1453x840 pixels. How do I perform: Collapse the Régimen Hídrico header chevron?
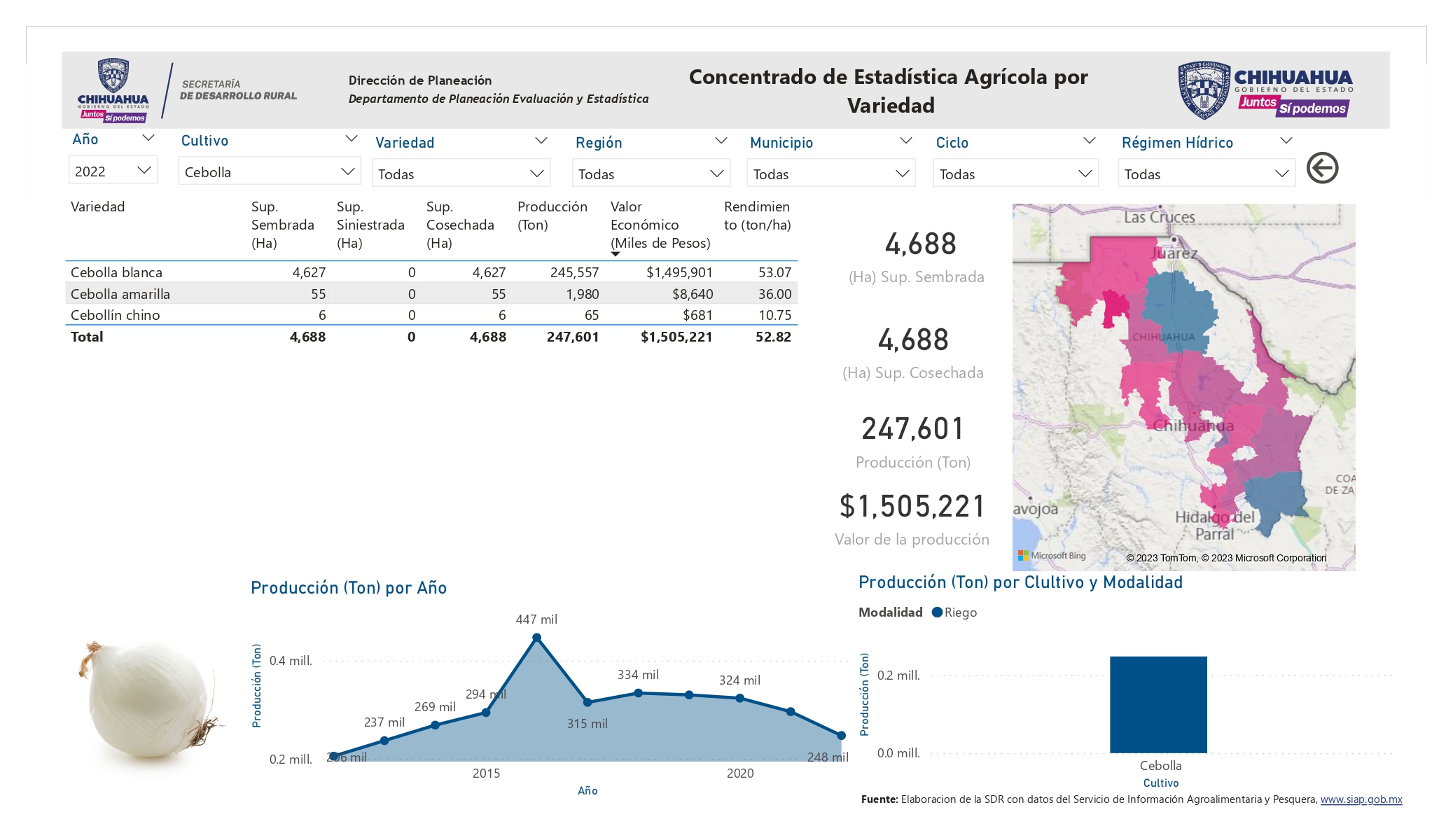coord(1286,141)
